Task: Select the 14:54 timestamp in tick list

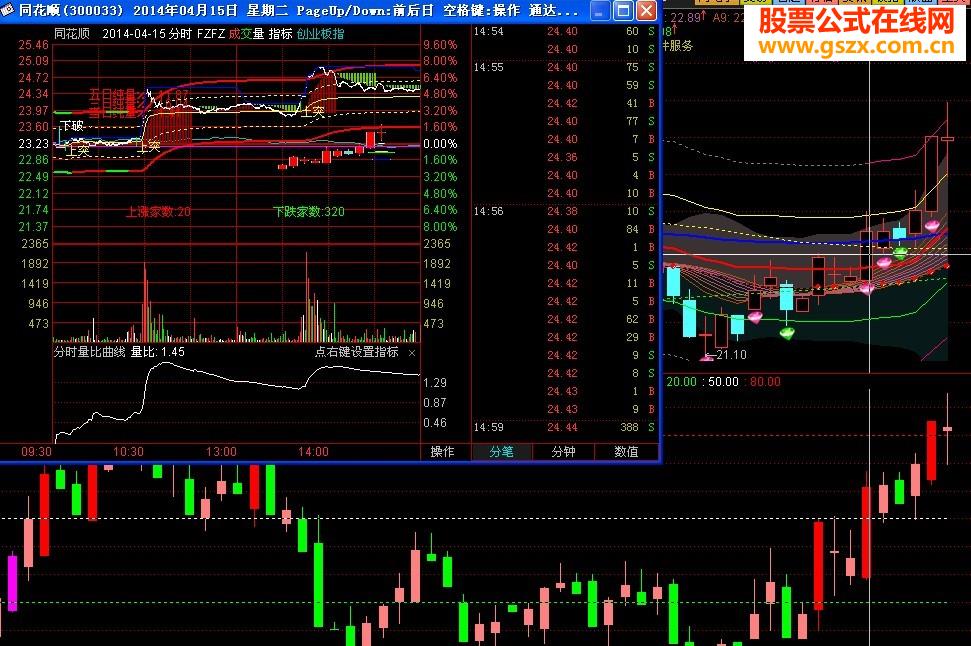Action: (x=489, y=31)
